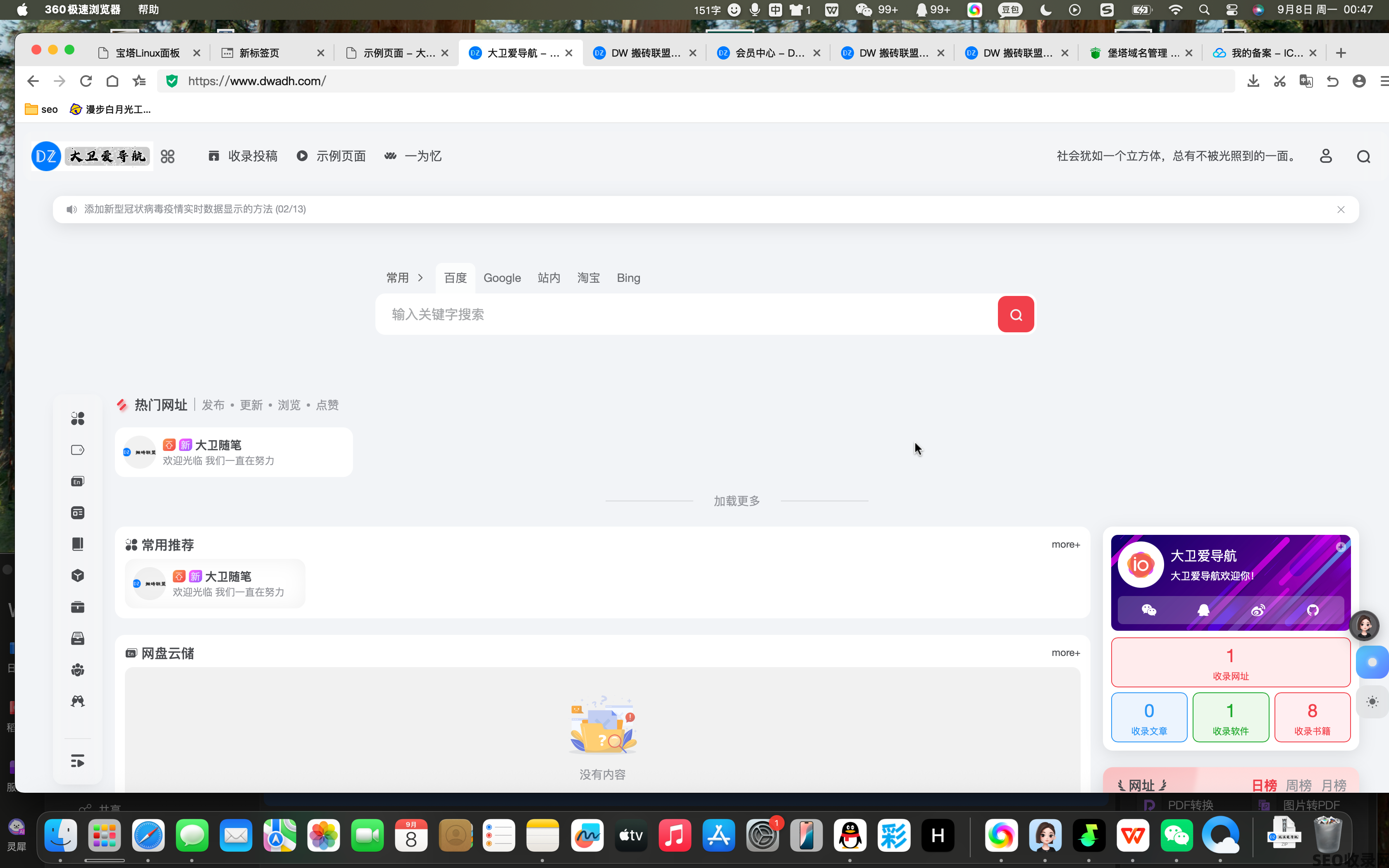Screen dimensions: 1389x868
Task: Switch ranking to 周榜
Action: pyautogui.click(x=1298, y=785)
